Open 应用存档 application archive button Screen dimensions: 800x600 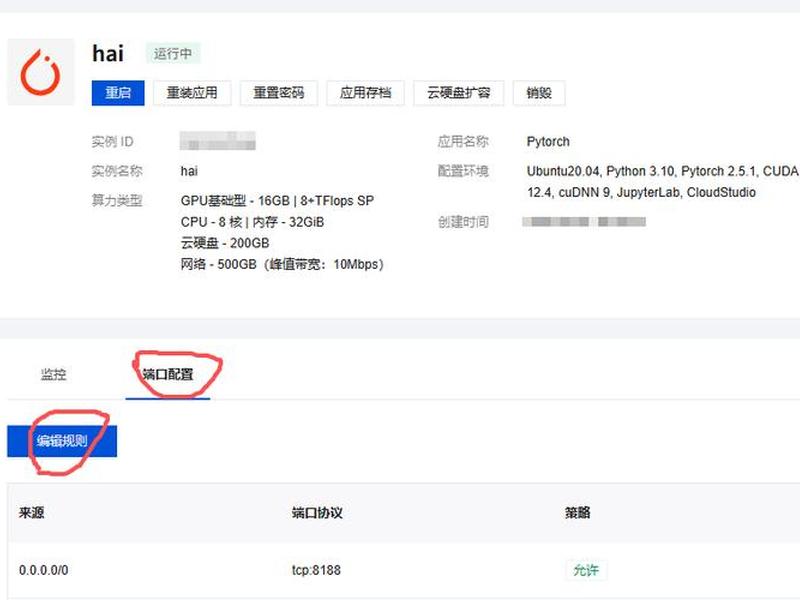tap(365, 93)
